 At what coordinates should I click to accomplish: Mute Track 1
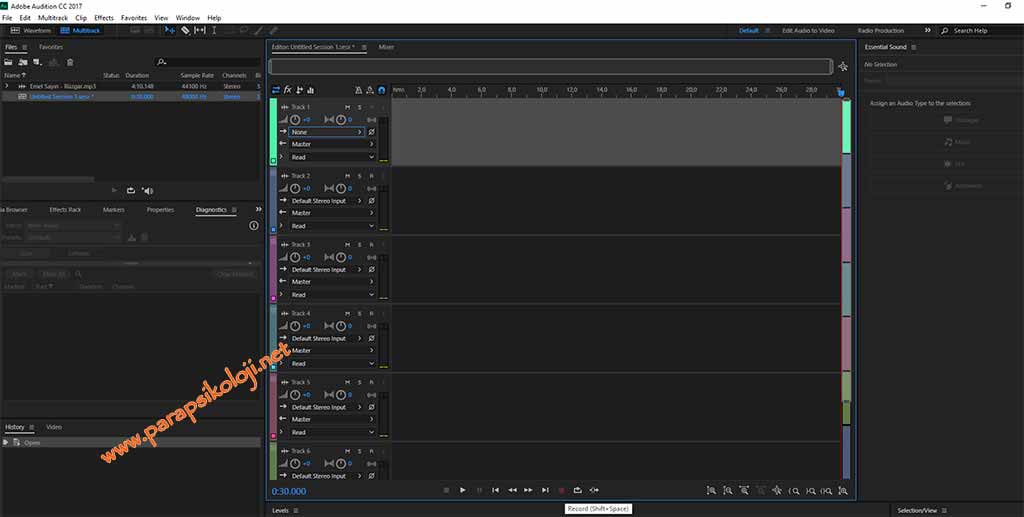pos(347,107)
